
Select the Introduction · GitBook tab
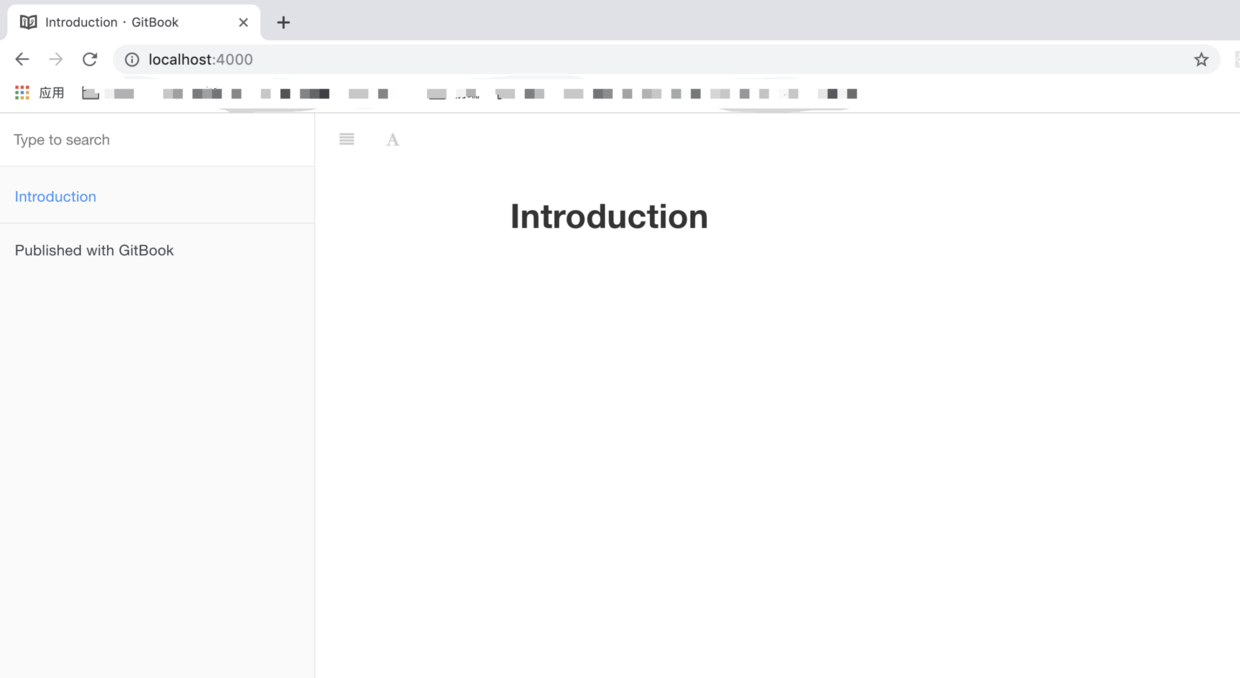point(134,22)
